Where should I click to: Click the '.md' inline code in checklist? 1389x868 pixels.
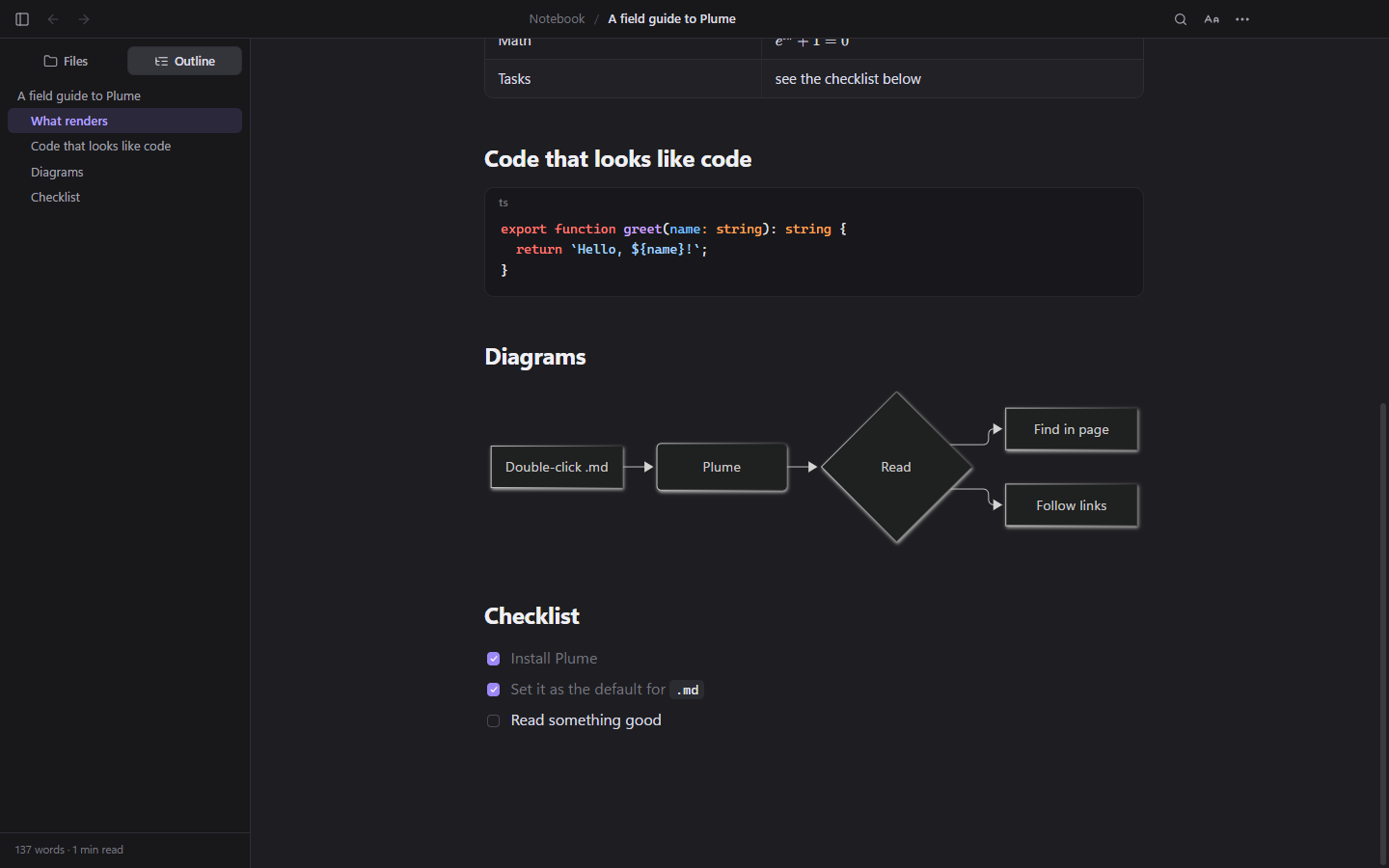click(x=687, y=691)
